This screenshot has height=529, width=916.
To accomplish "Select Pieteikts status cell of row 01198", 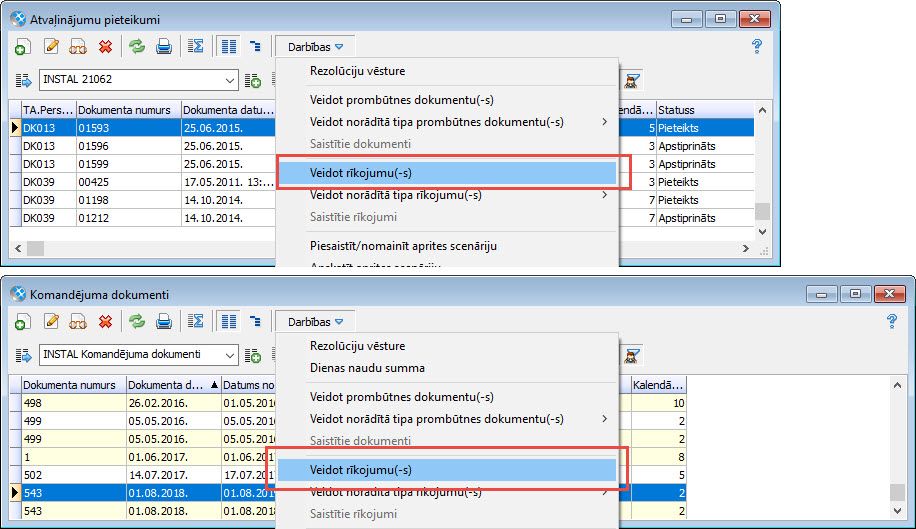I will click(x=705, y=200).
